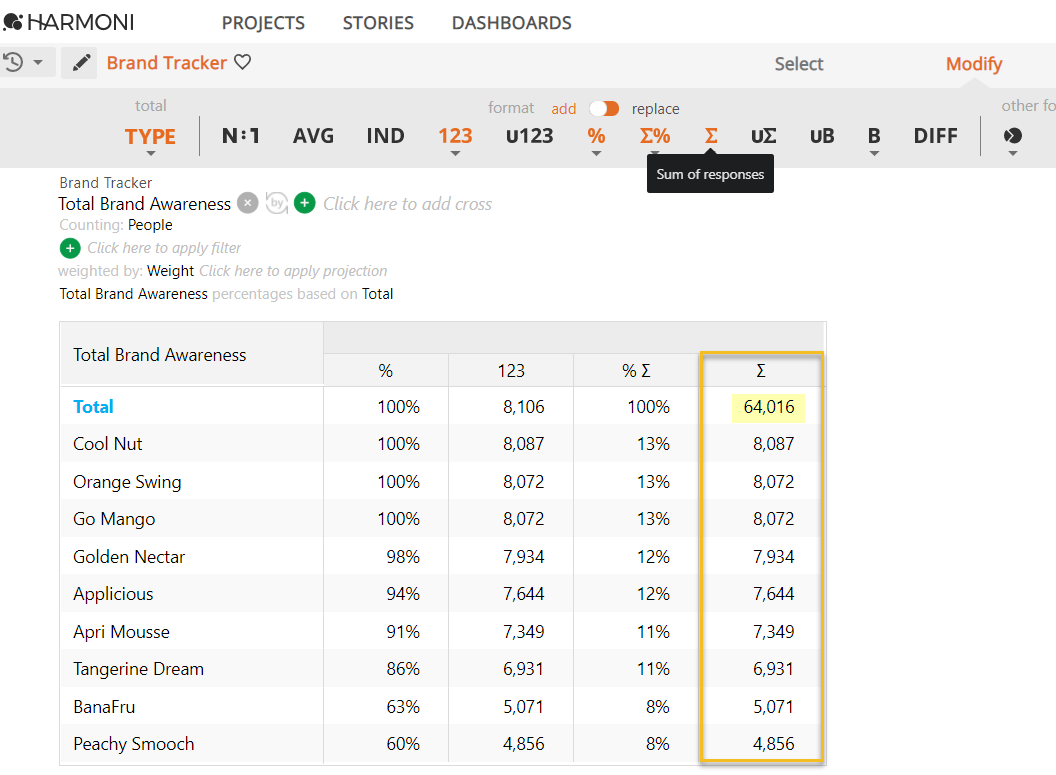Click the highlighted 64,016 cell
The image size is (1056, 775).
point(768,407)
